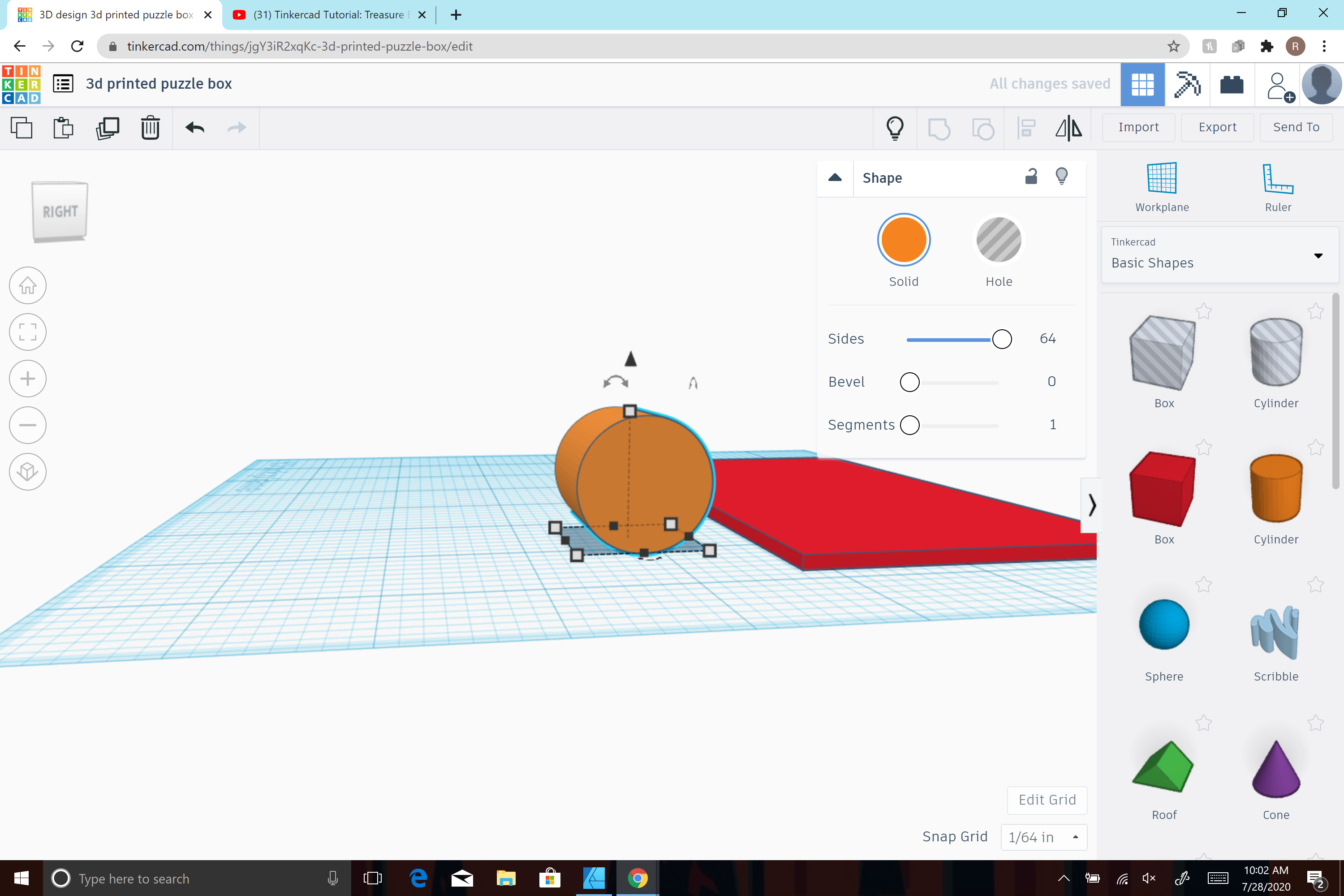Click the design name '3d printed puzzle box'
The height and width of the screenshot is (896, 1344).
pos(159,84)
